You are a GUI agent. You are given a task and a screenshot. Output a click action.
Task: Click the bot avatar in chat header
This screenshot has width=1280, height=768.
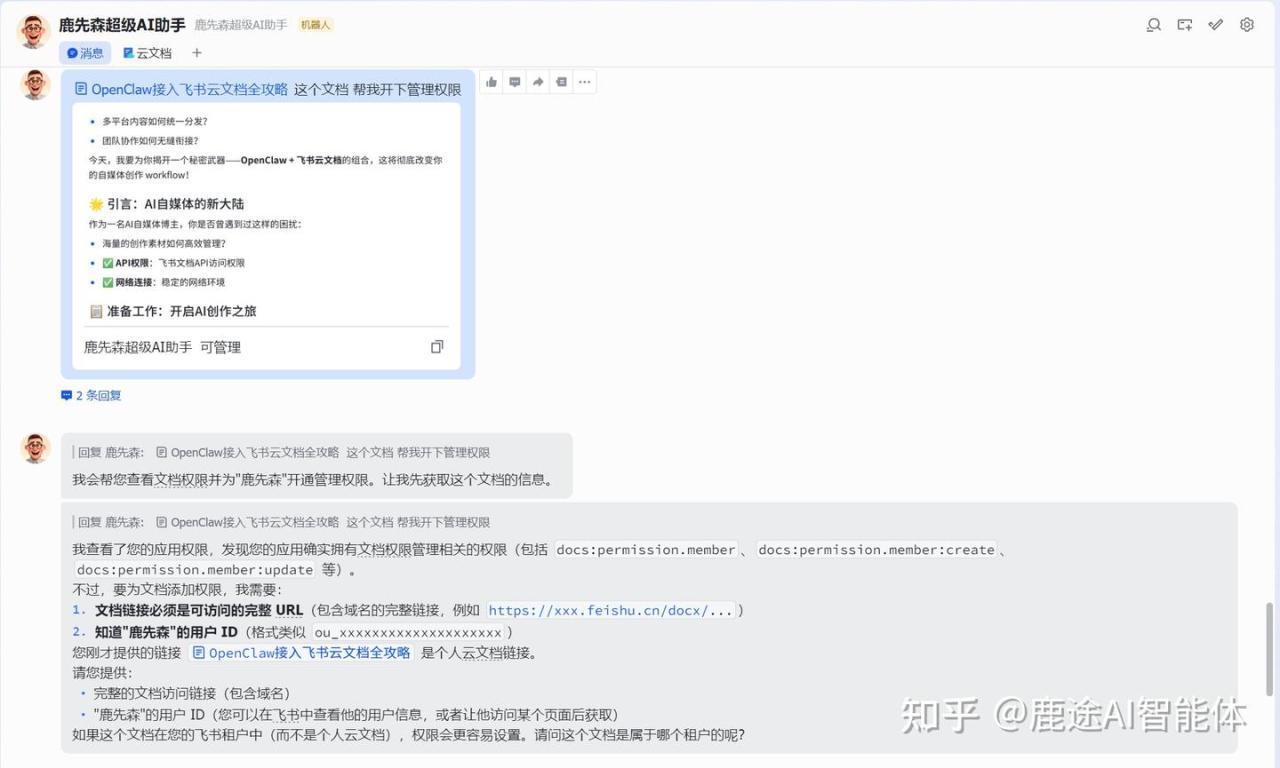(x=34, y=32)
